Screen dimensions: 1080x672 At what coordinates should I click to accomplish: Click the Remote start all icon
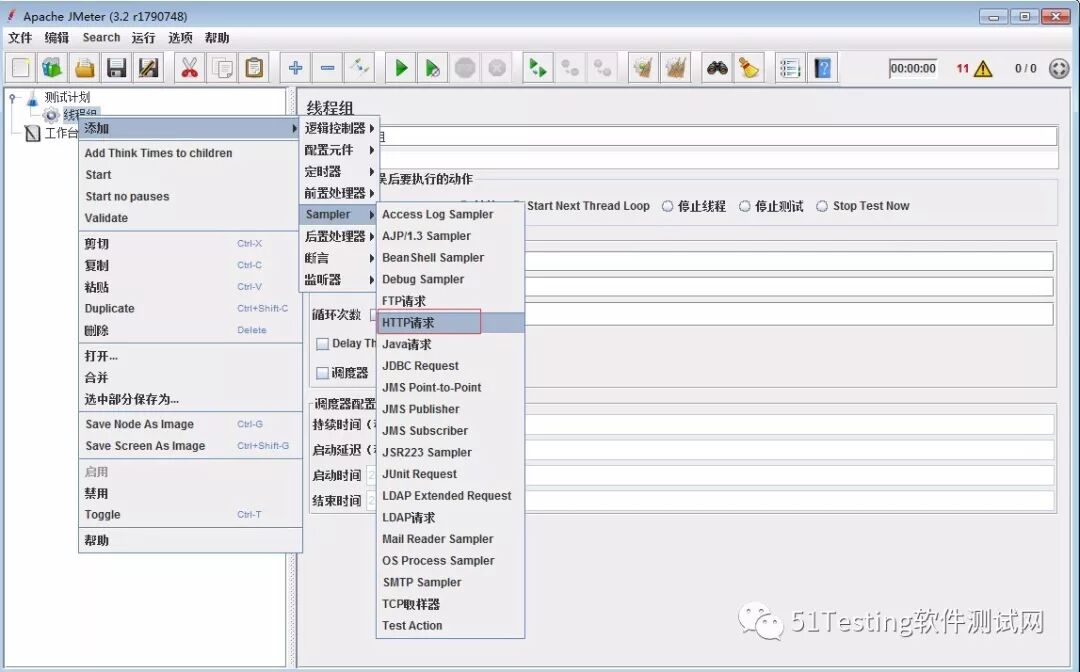537,67
